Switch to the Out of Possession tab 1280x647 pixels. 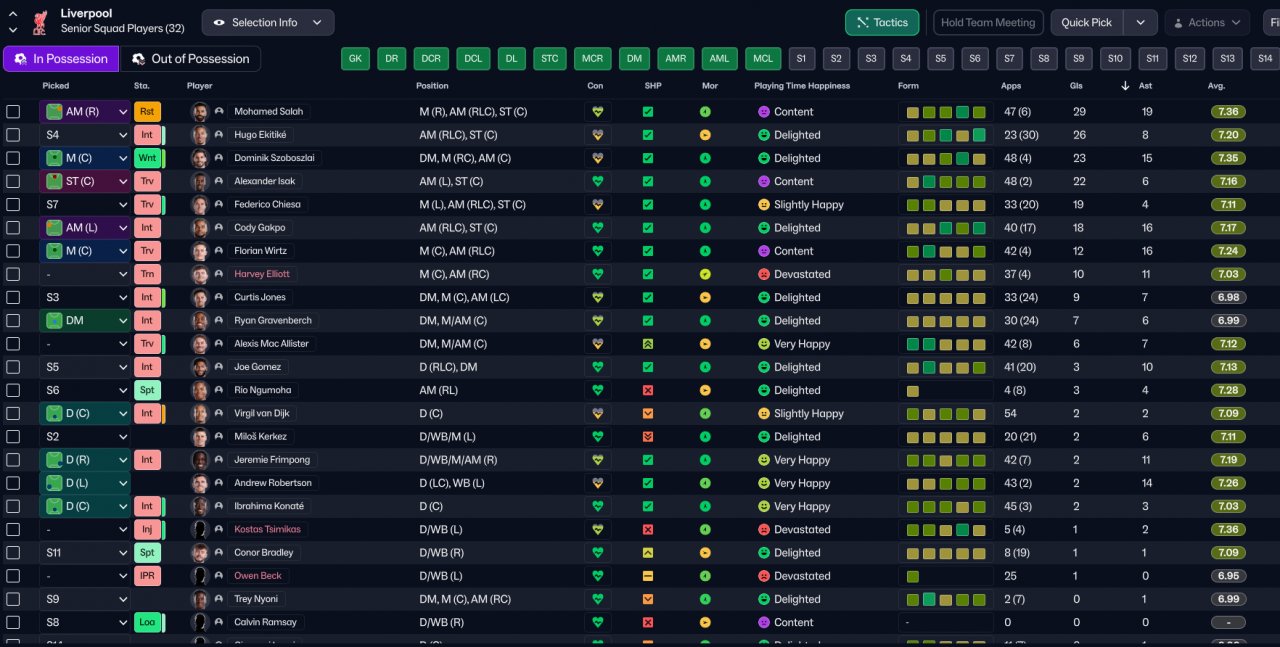coord(190,59)
